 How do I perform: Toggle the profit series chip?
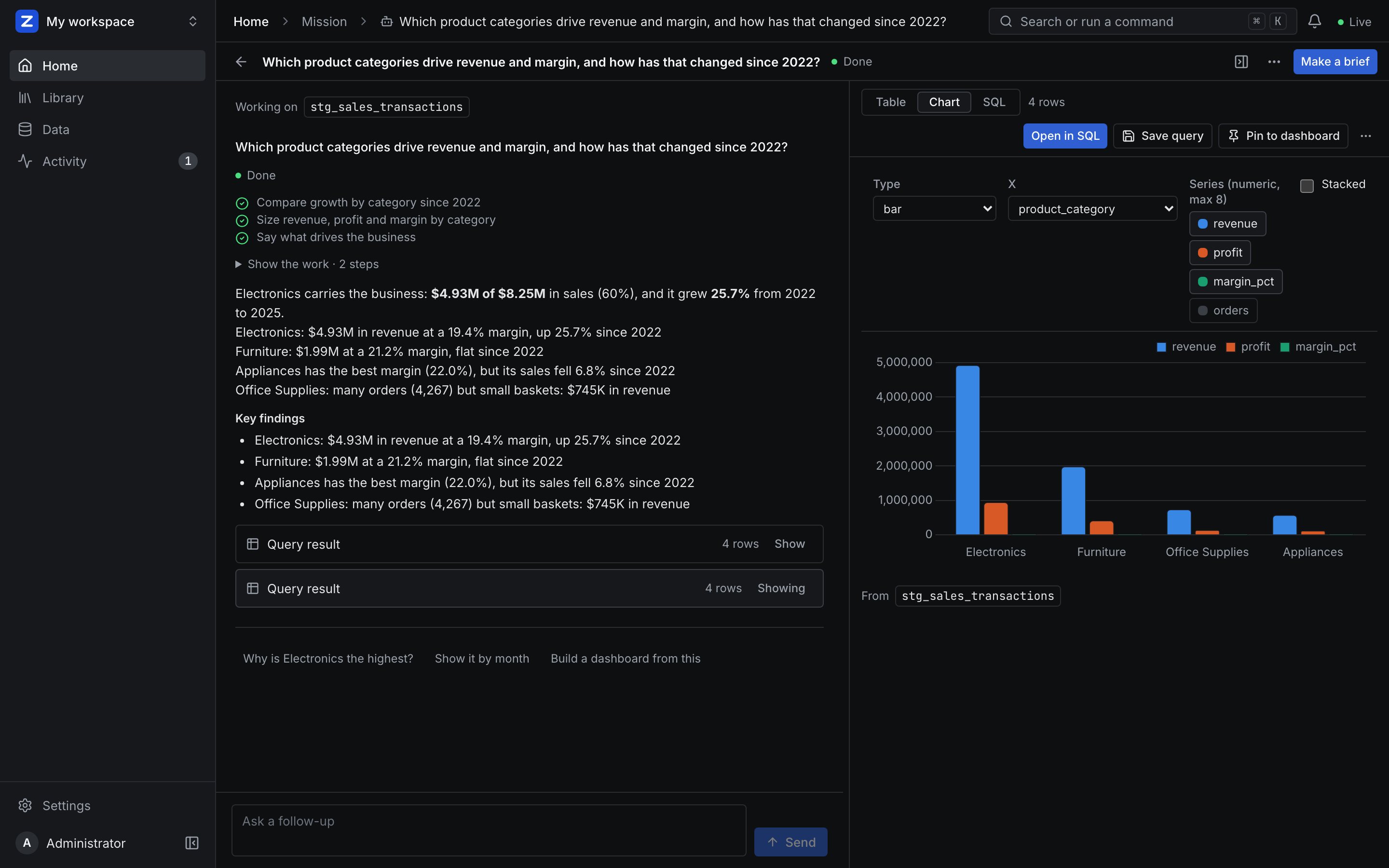click(1220, 253)
